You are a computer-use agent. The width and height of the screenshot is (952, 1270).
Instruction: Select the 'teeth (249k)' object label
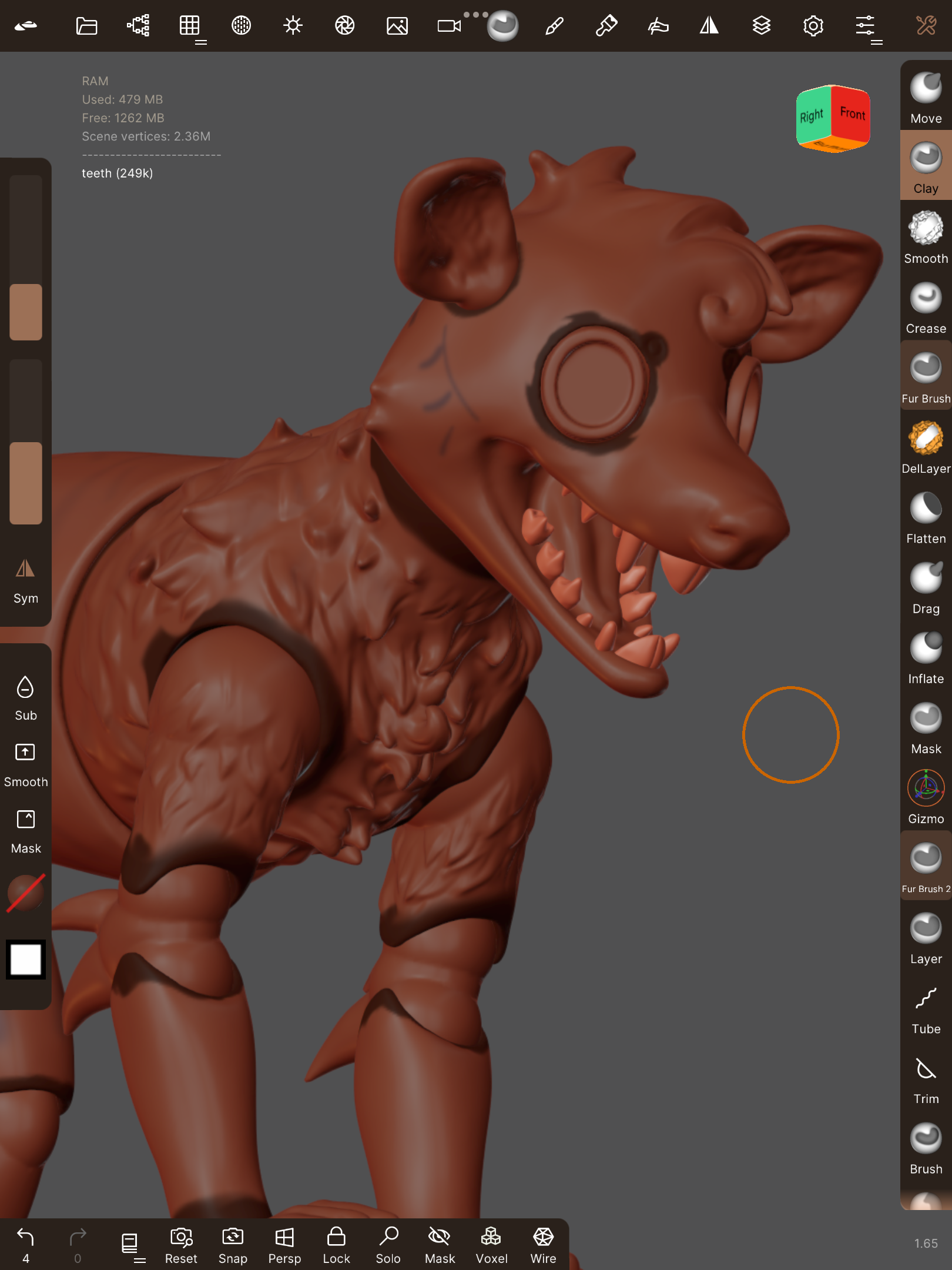pos(118,173)
